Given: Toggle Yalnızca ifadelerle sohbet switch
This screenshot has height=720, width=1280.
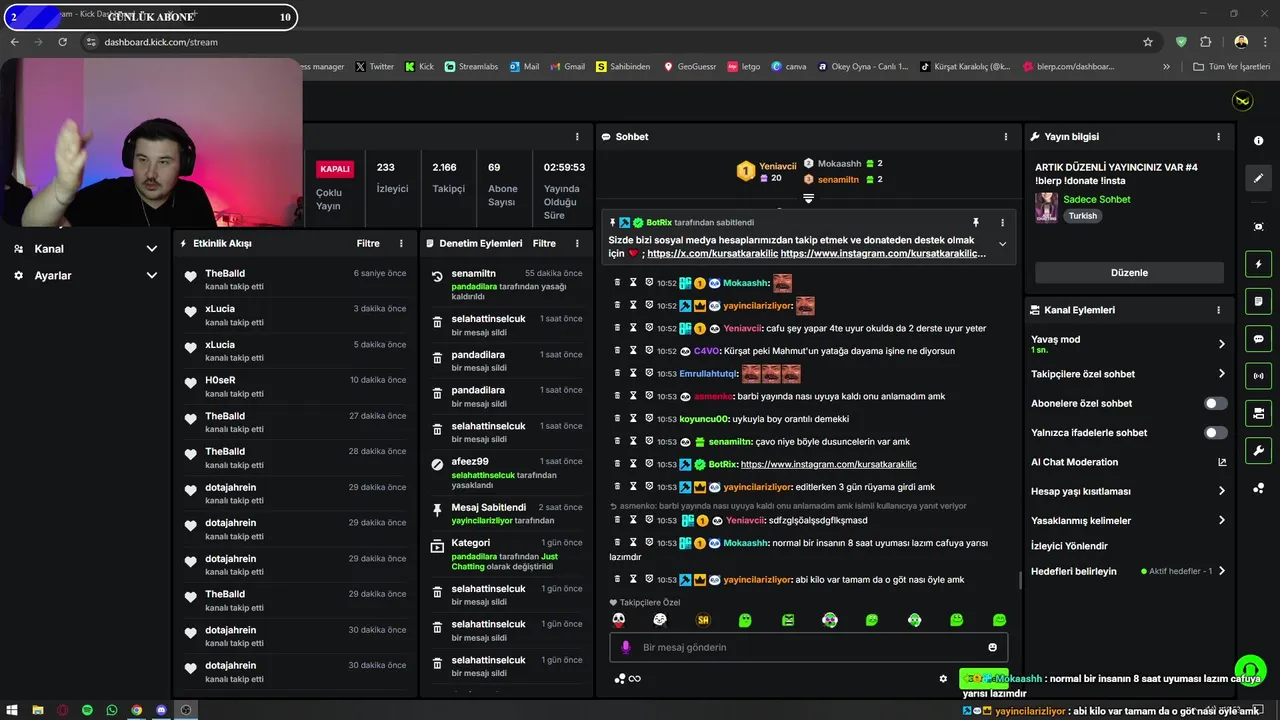Looking at the screenshot, I should [1215, 433].
